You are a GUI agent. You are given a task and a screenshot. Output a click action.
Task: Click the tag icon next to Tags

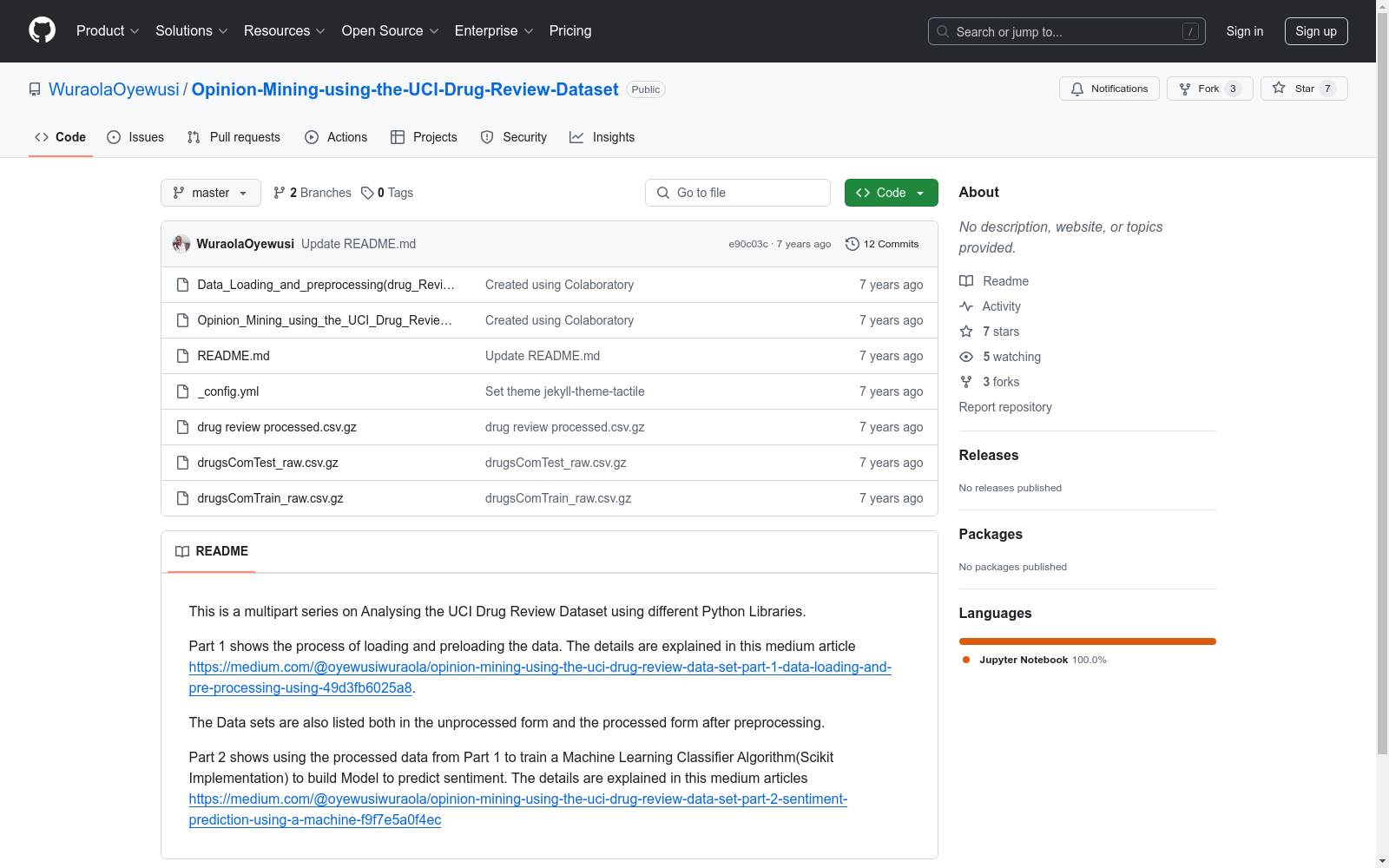pos(367,193)
